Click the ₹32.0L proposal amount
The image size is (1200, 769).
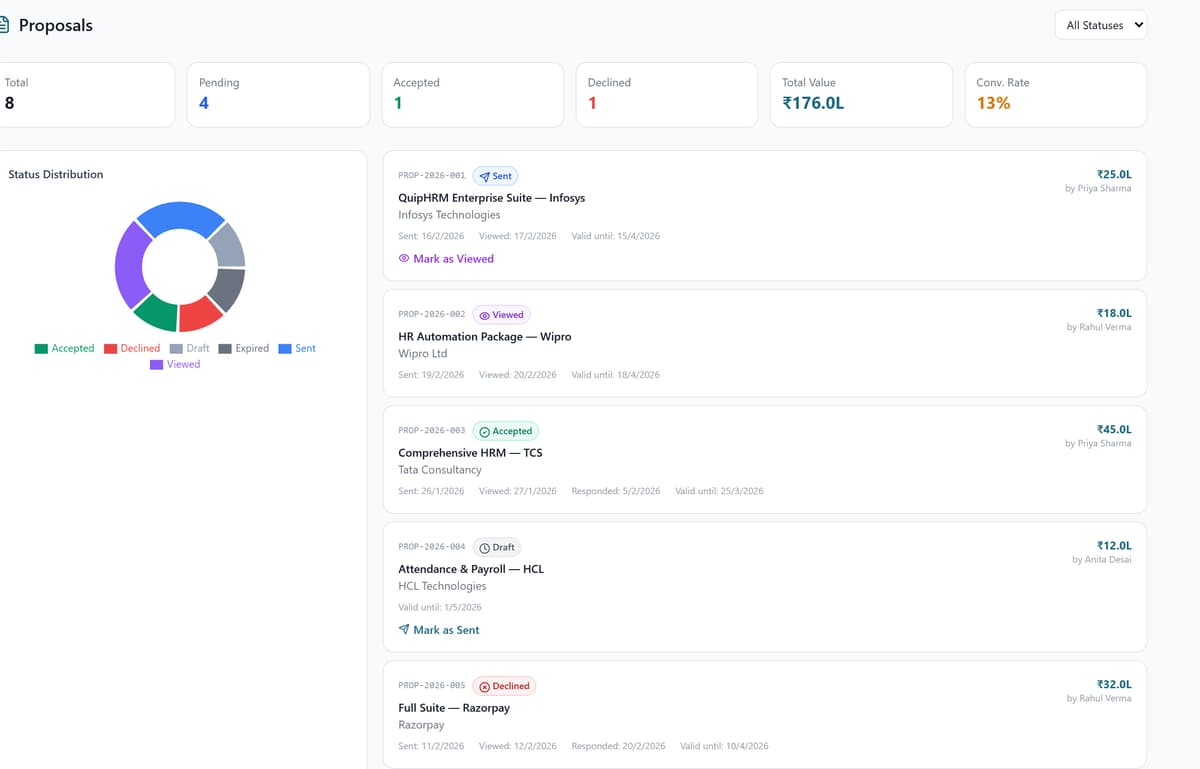(x=1114, y=685)
